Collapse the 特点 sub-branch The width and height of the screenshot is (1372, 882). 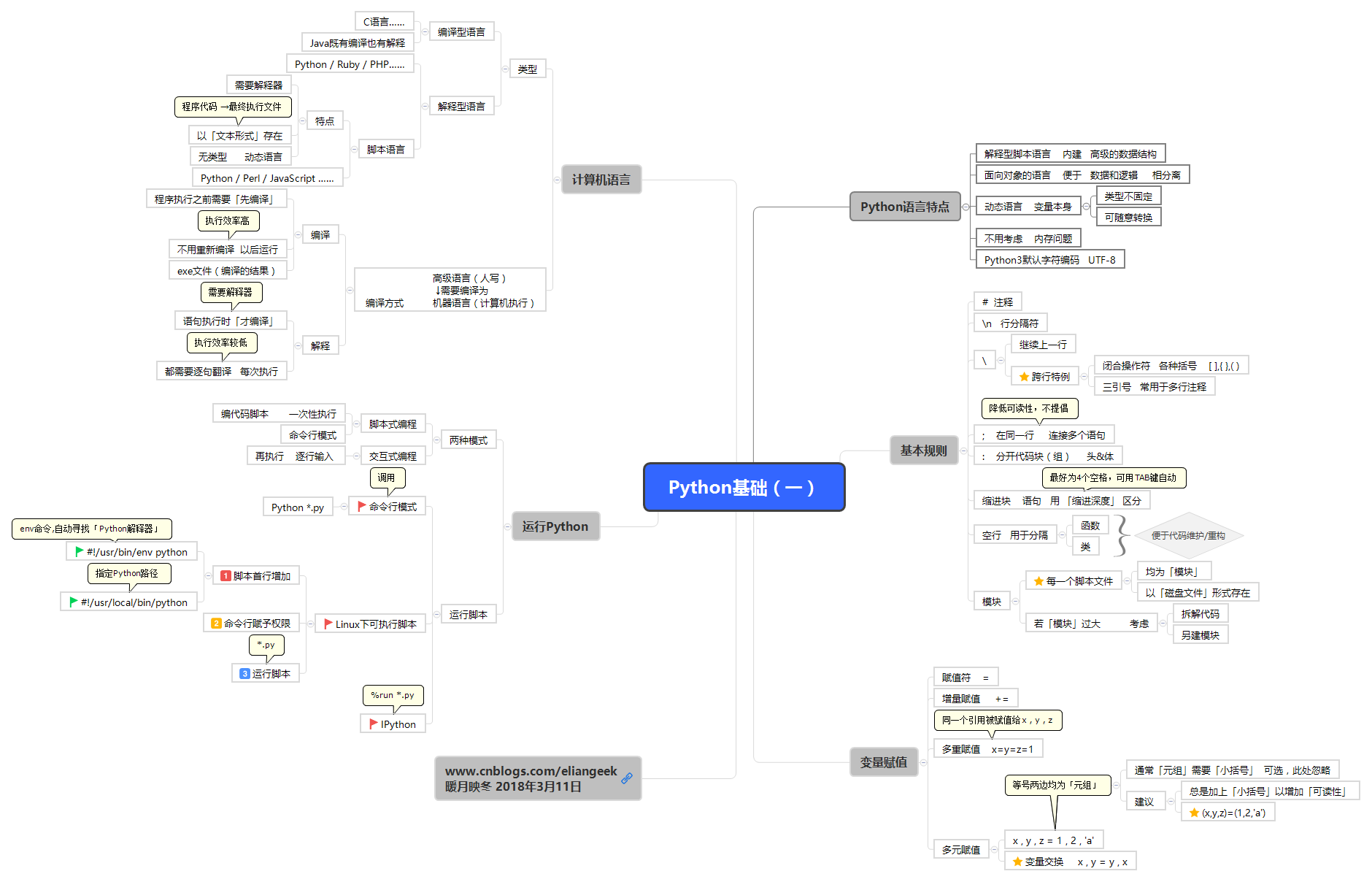302,120
